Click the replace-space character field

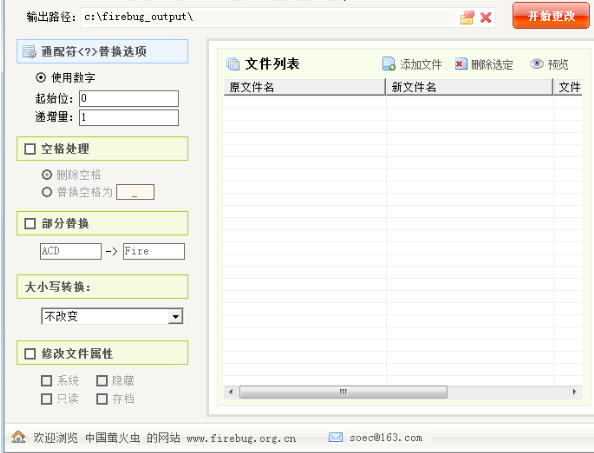[x=135, y=192]
